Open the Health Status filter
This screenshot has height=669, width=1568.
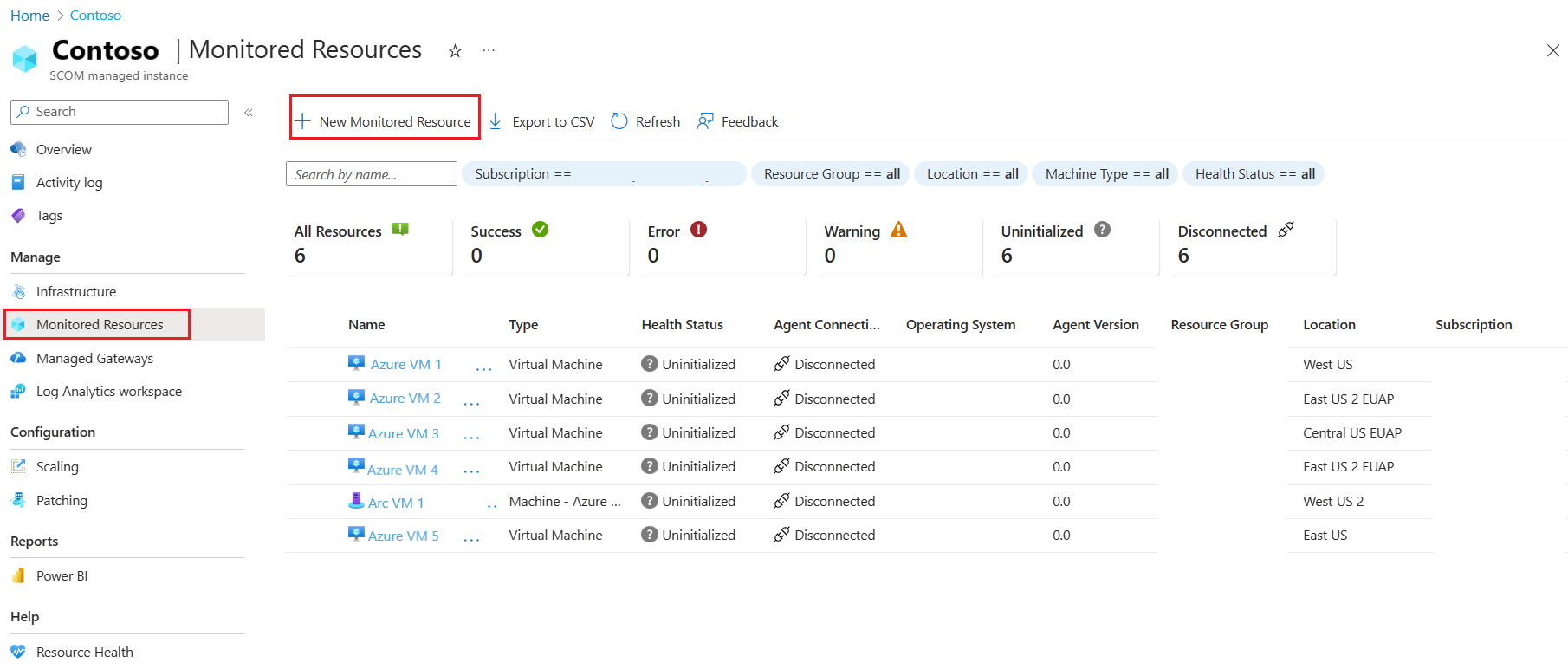point(1254,174)
